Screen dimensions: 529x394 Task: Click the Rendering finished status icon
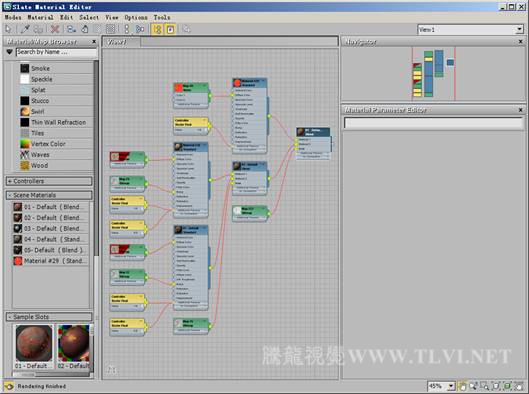tap(9, 386)
